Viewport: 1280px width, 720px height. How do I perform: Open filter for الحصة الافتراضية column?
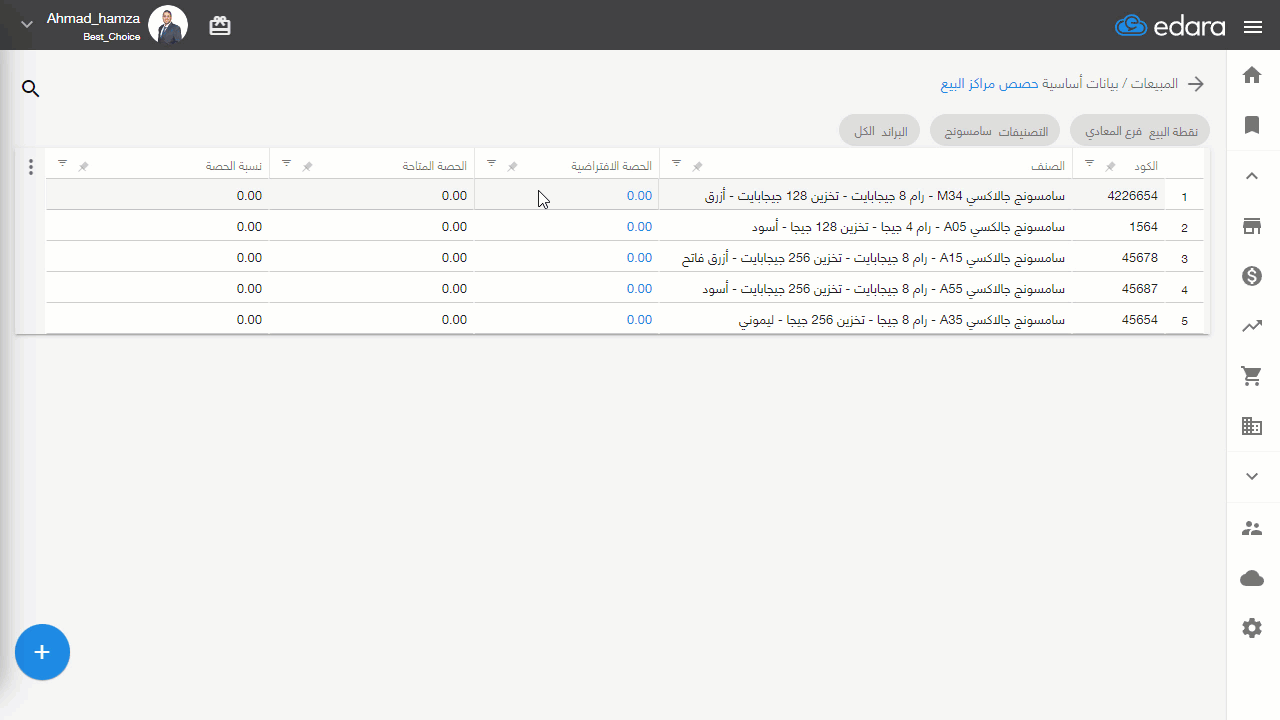491,162
